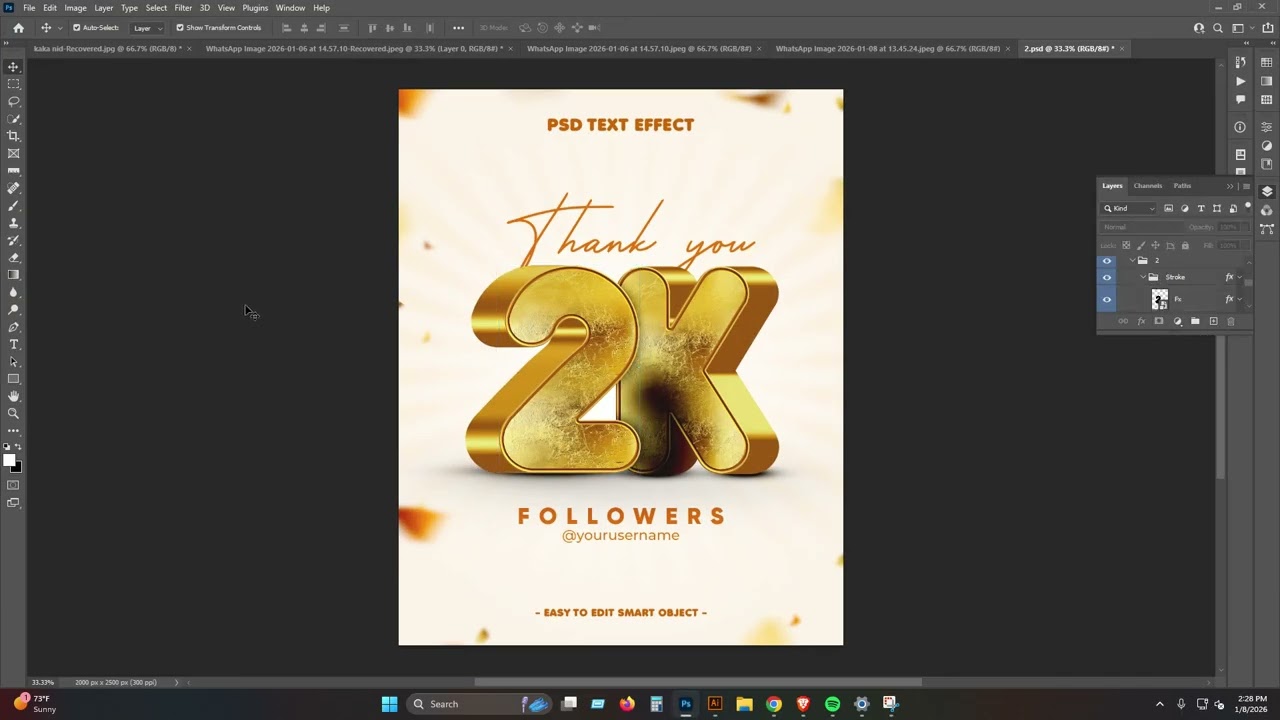Collapse the Stroke group arrow

(1143, 277)
